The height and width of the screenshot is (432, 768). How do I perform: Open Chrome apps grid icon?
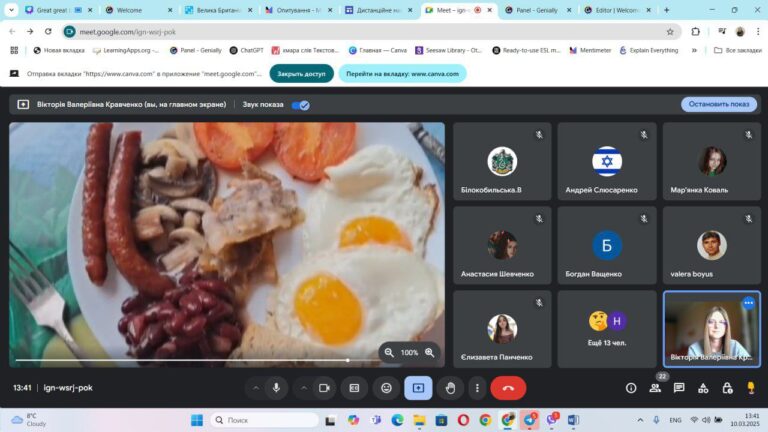14,50
